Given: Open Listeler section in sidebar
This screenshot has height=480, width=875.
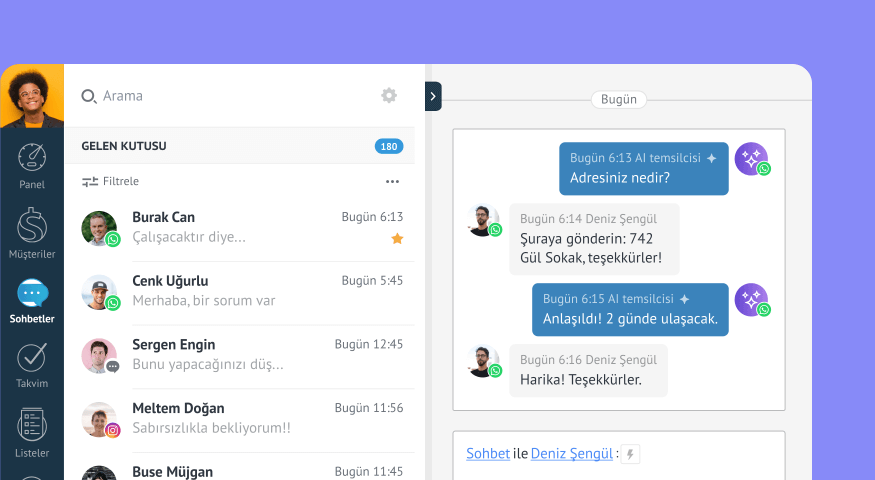Looking at the screenshot, I should [32, 433].
